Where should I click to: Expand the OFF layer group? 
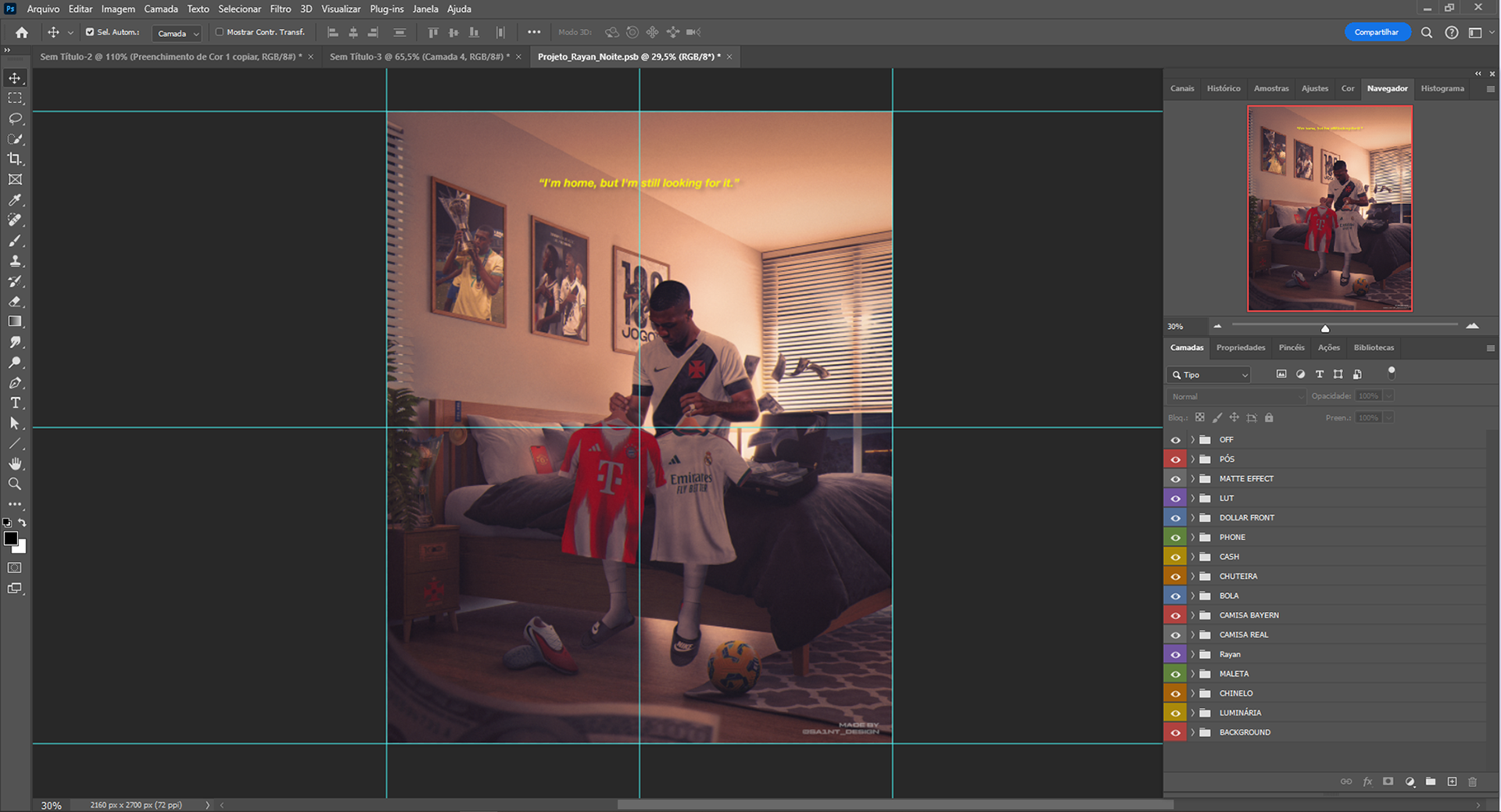click(1192, 439)
